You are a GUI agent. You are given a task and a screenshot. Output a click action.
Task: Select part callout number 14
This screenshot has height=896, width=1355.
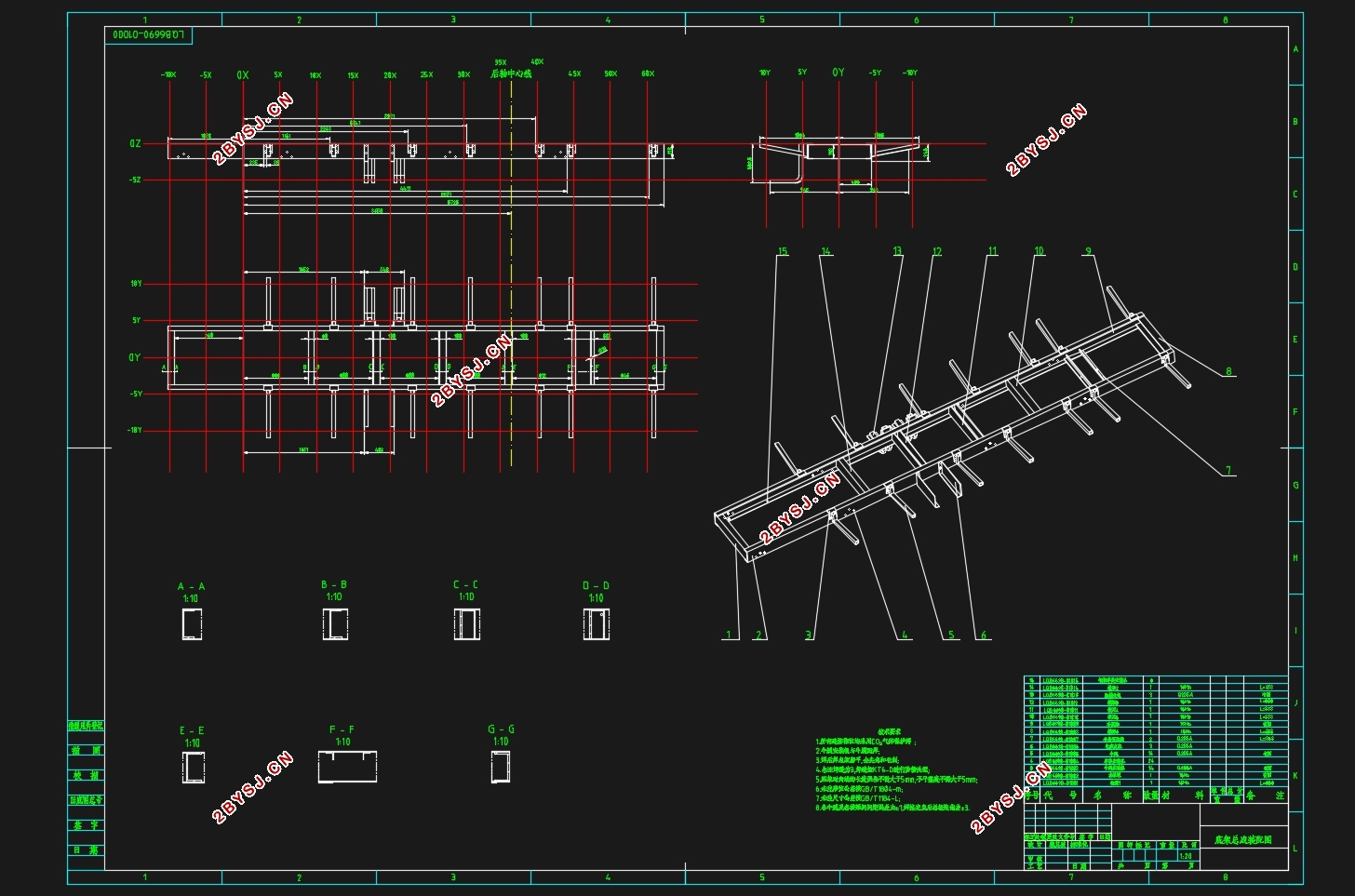click(x=825, y=251)
